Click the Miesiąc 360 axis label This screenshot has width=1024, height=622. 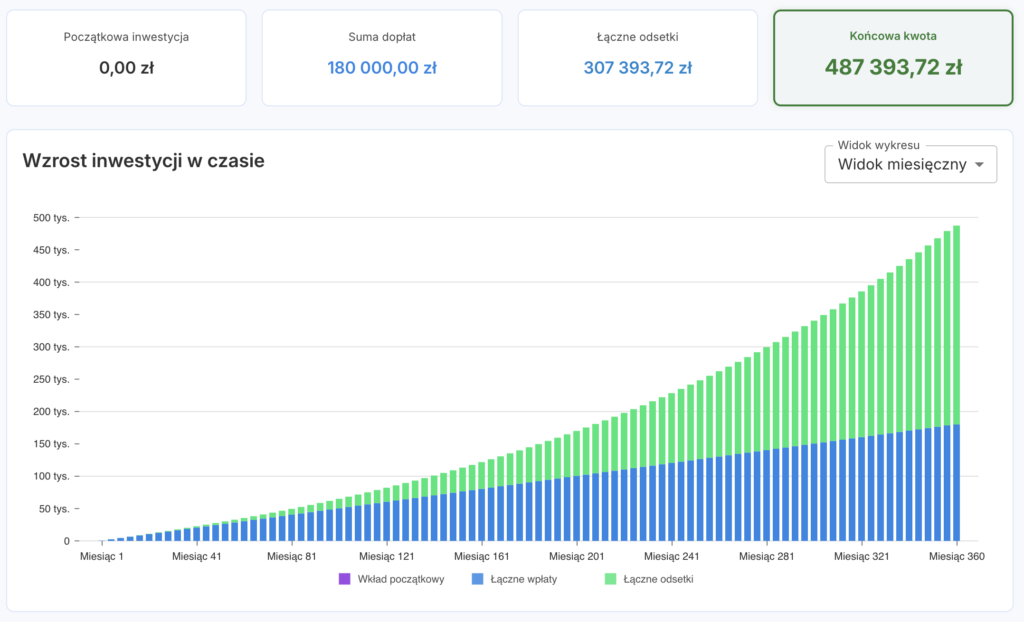(x=957, y=557)
